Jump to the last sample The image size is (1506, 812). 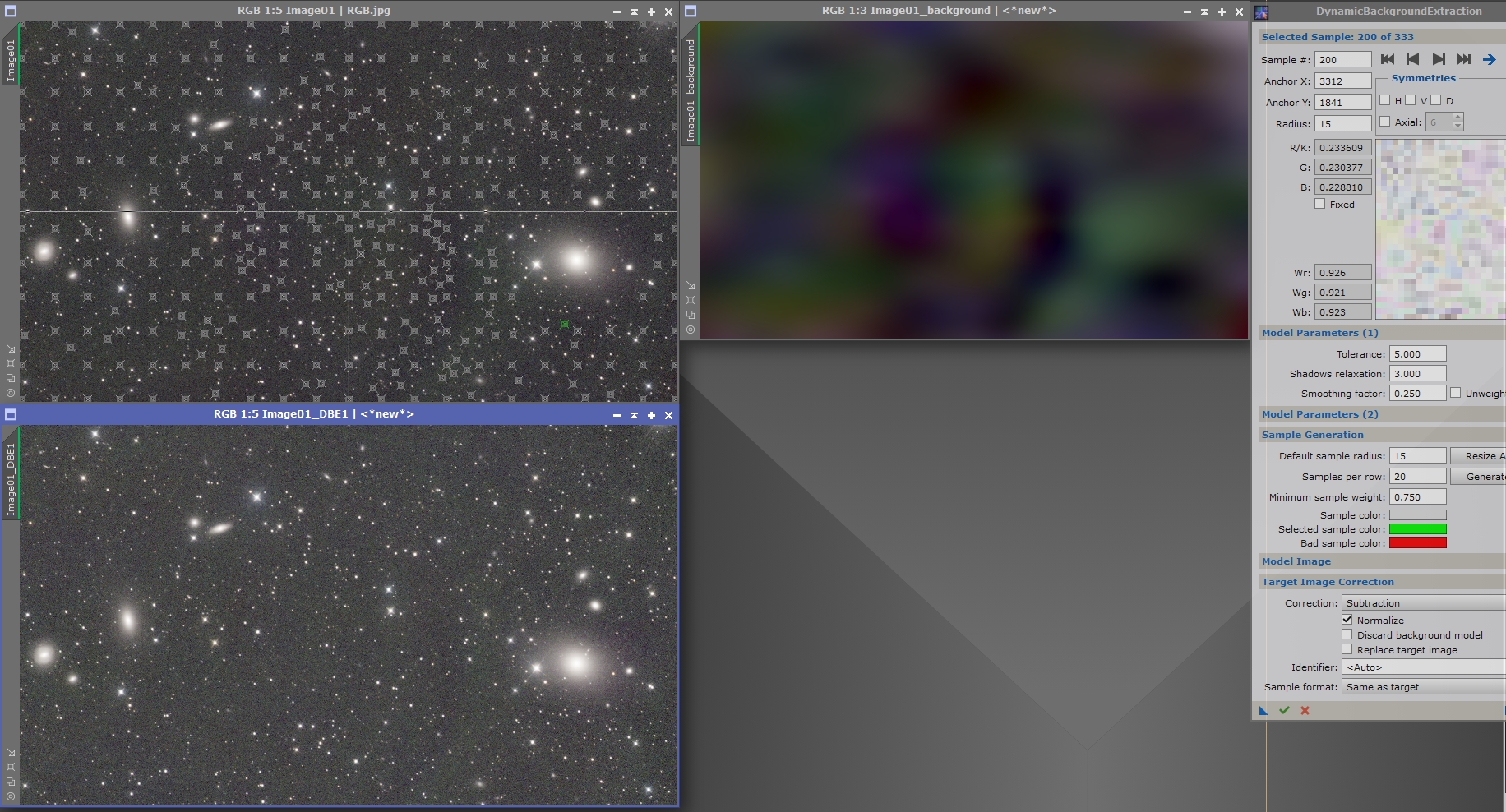point(1464,59)
